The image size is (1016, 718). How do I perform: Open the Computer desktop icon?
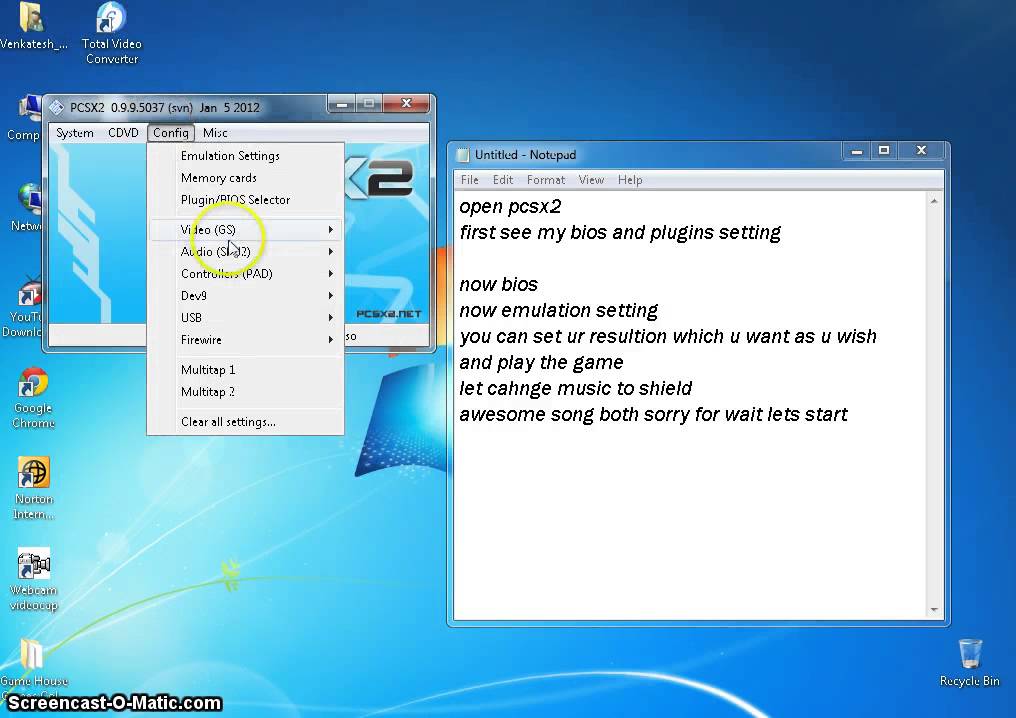click(x=25, y=118)
